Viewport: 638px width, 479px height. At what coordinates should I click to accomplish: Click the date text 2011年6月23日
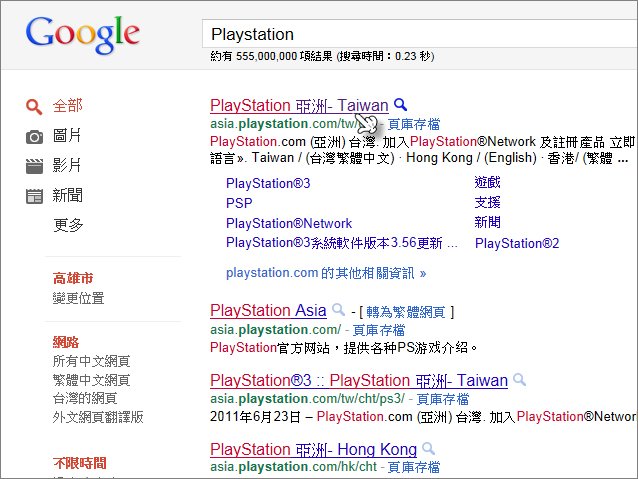coord(256,417)
